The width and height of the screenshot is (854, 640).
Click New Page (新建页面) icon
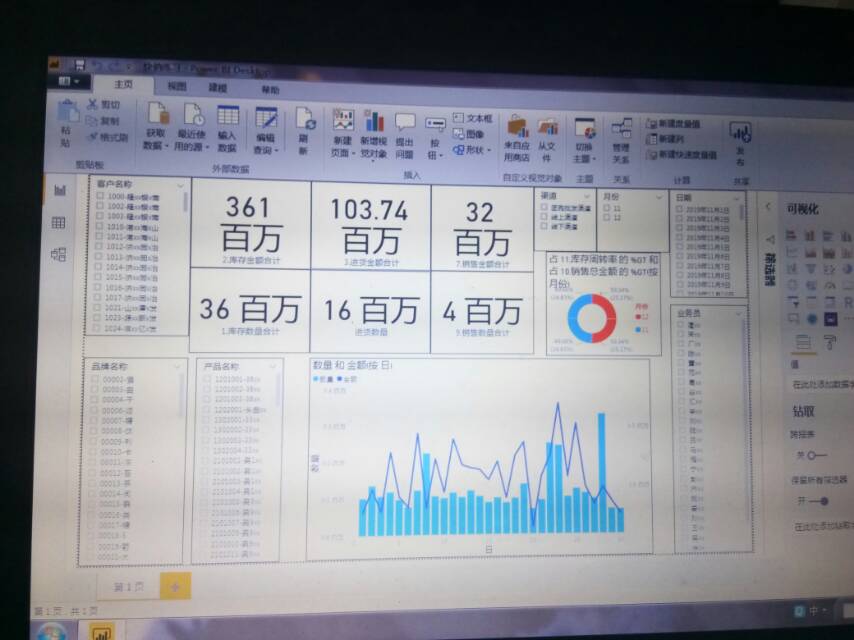click(x=343, y=119)
